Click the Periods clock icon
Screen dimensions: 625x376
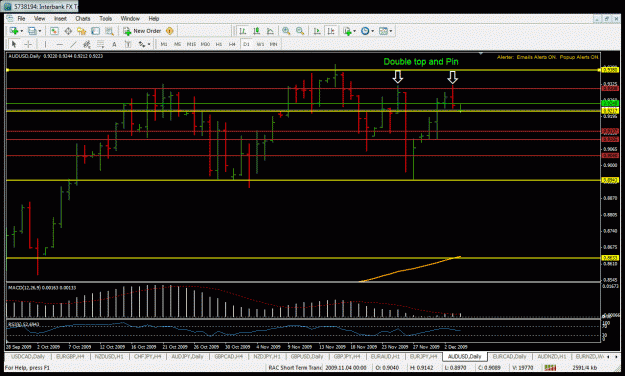click(x=365, y=31)
